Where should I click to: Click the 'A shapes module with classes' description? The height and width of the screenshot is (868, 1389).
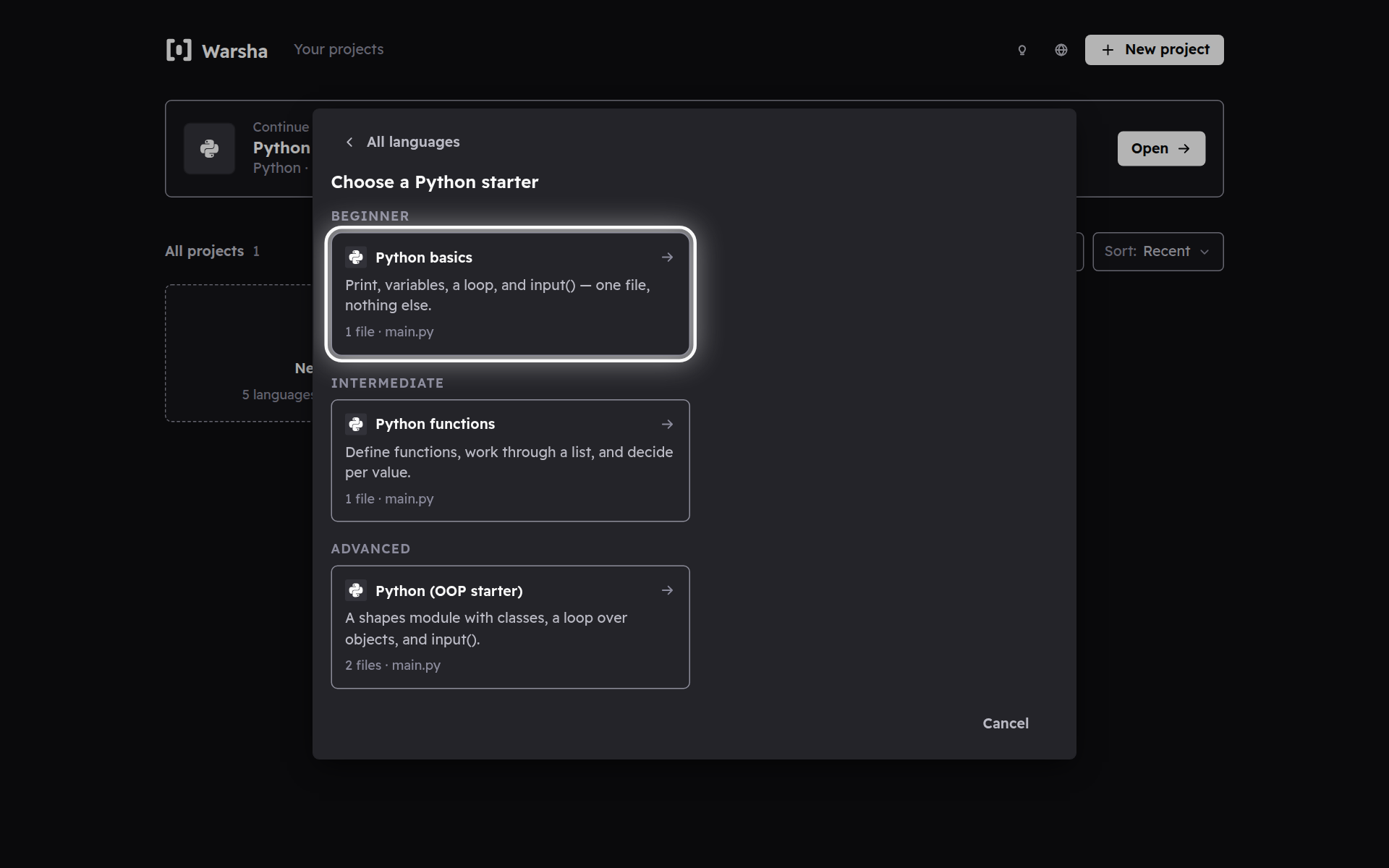486,629
